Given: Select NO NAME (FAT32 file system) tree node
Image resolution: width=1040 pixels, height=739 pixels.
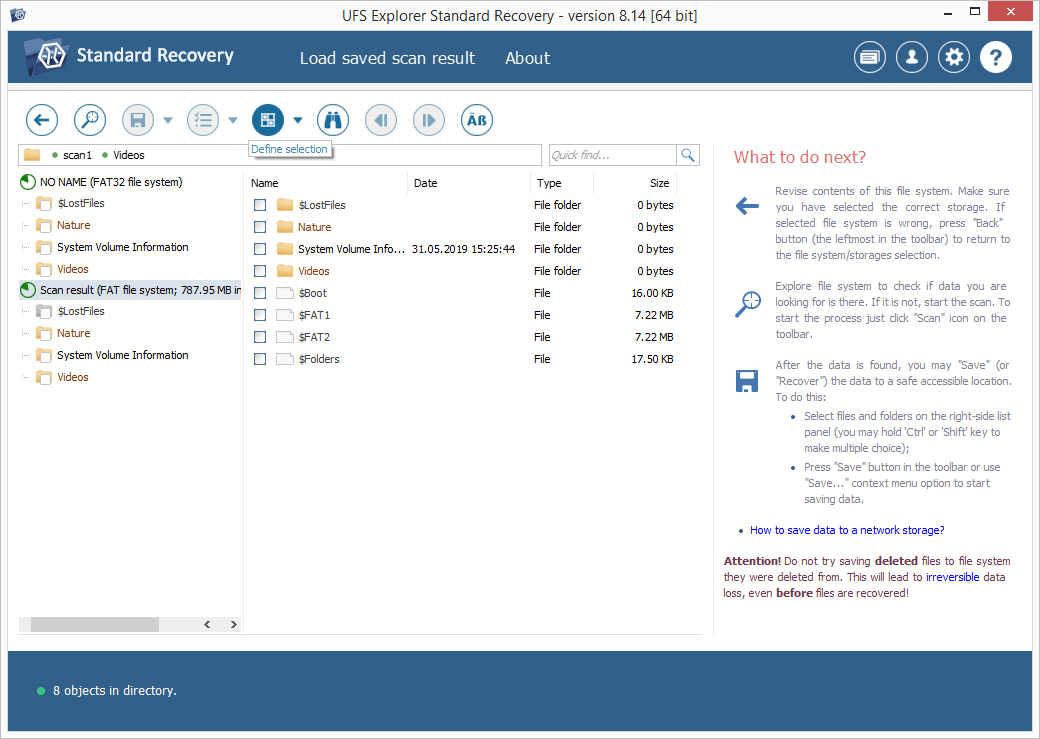Looking at the screenshot, I should (x=111, y=182).
